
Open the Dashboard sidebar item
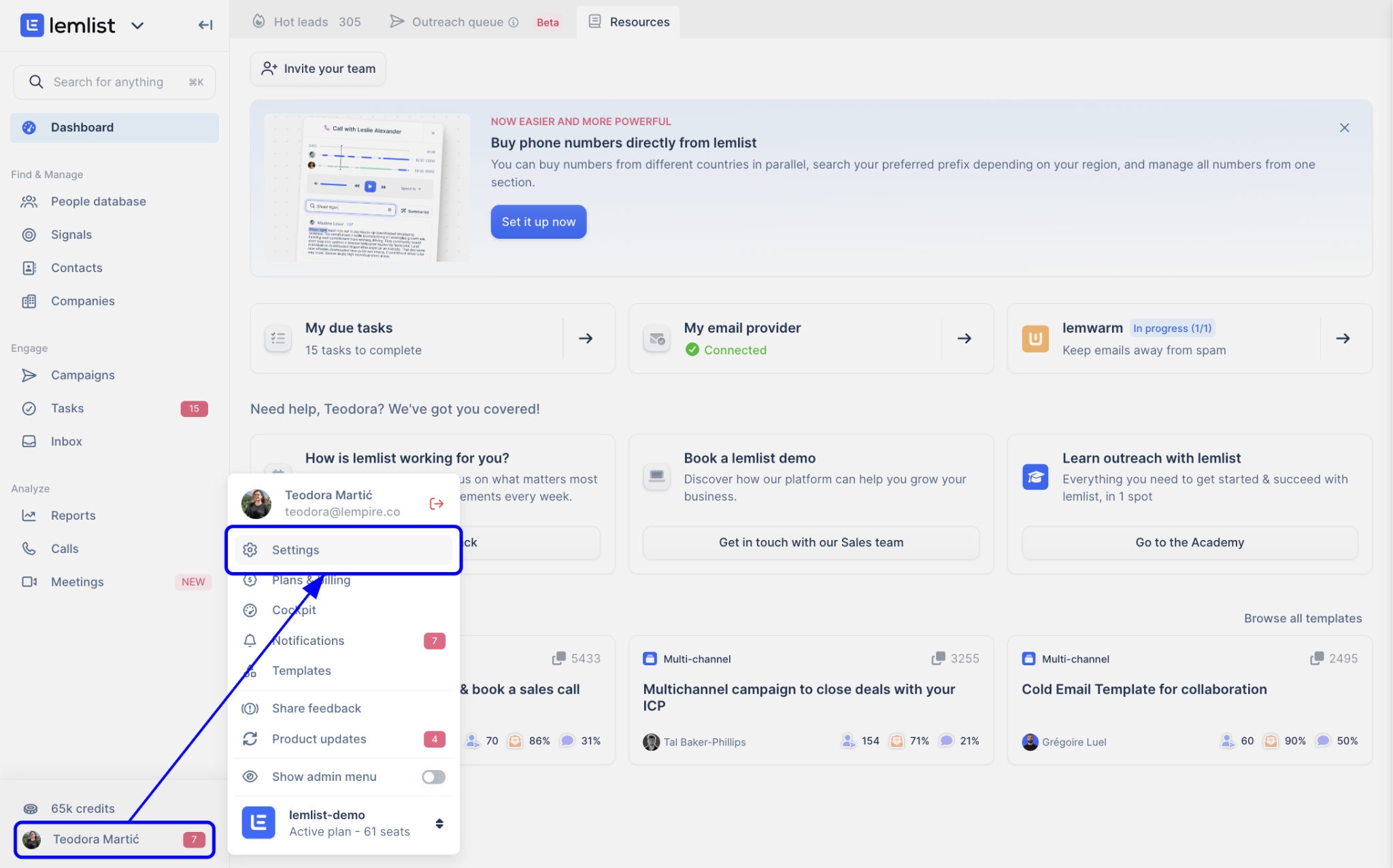pos(114,128)
